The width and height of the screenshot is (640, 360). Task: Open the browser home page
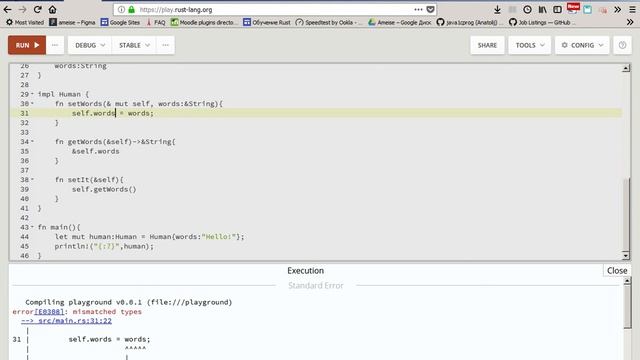pos(52,9)
